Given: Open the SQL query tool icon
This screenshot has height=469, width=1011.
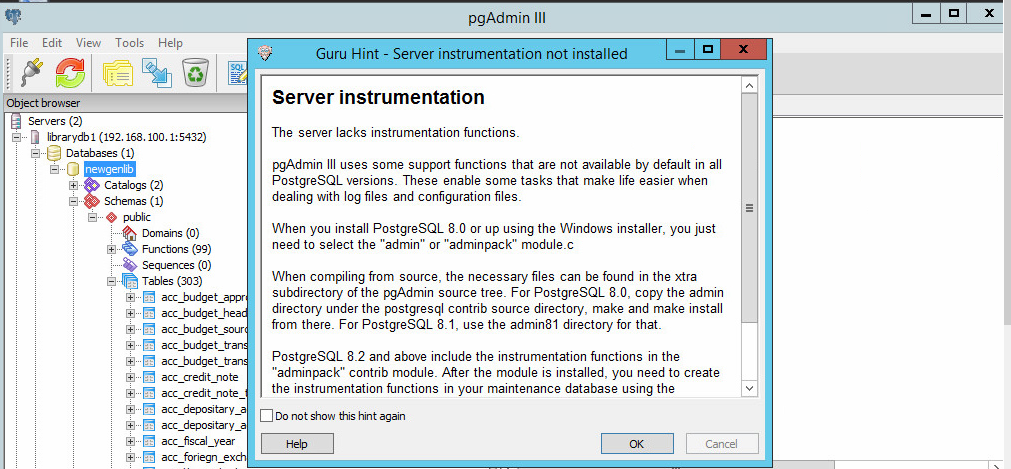Looking at the screenshot, I should pyautogui.click(x=237, y=72).
